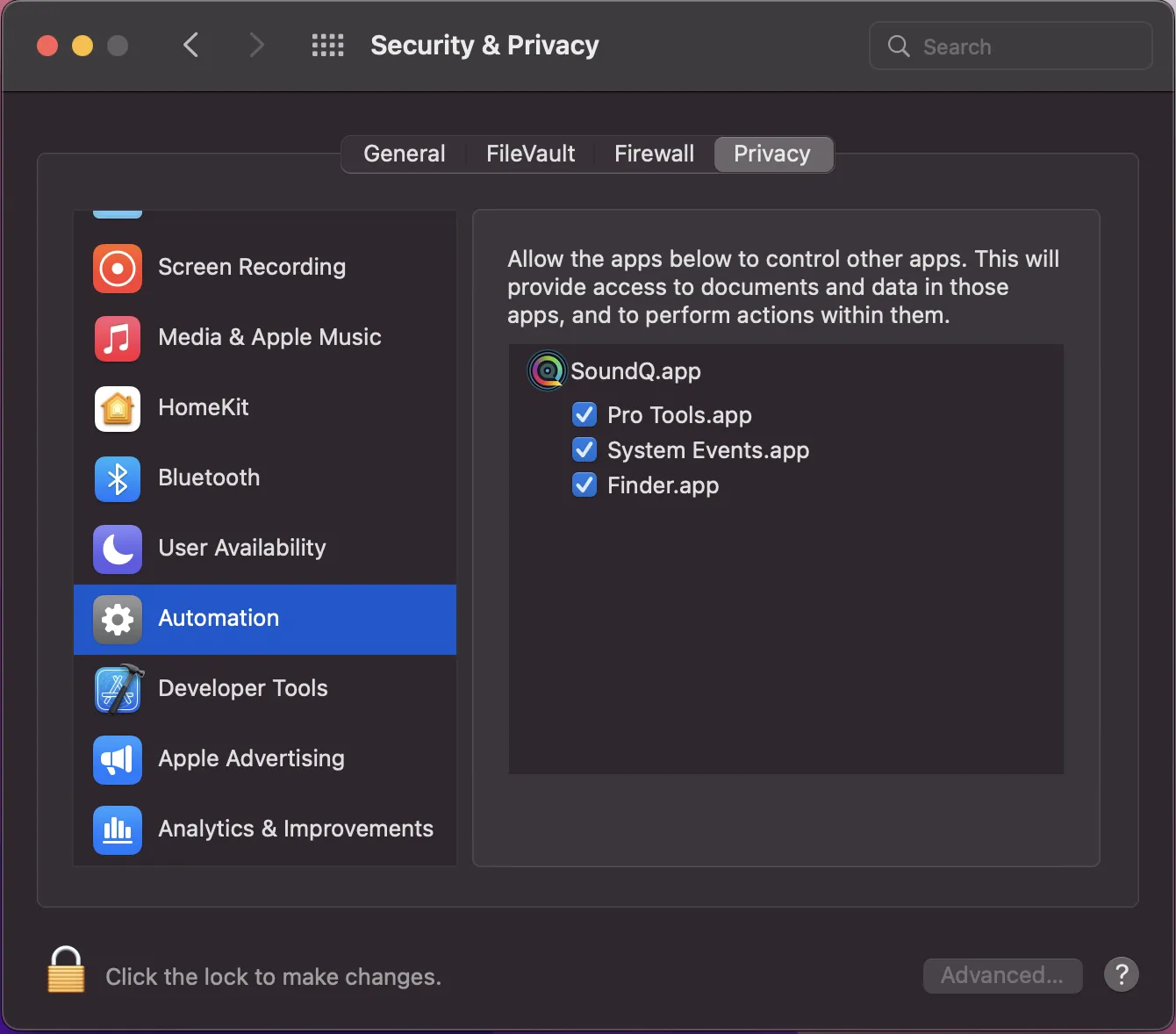Click the SoundQ app icon

pos(547,370)
